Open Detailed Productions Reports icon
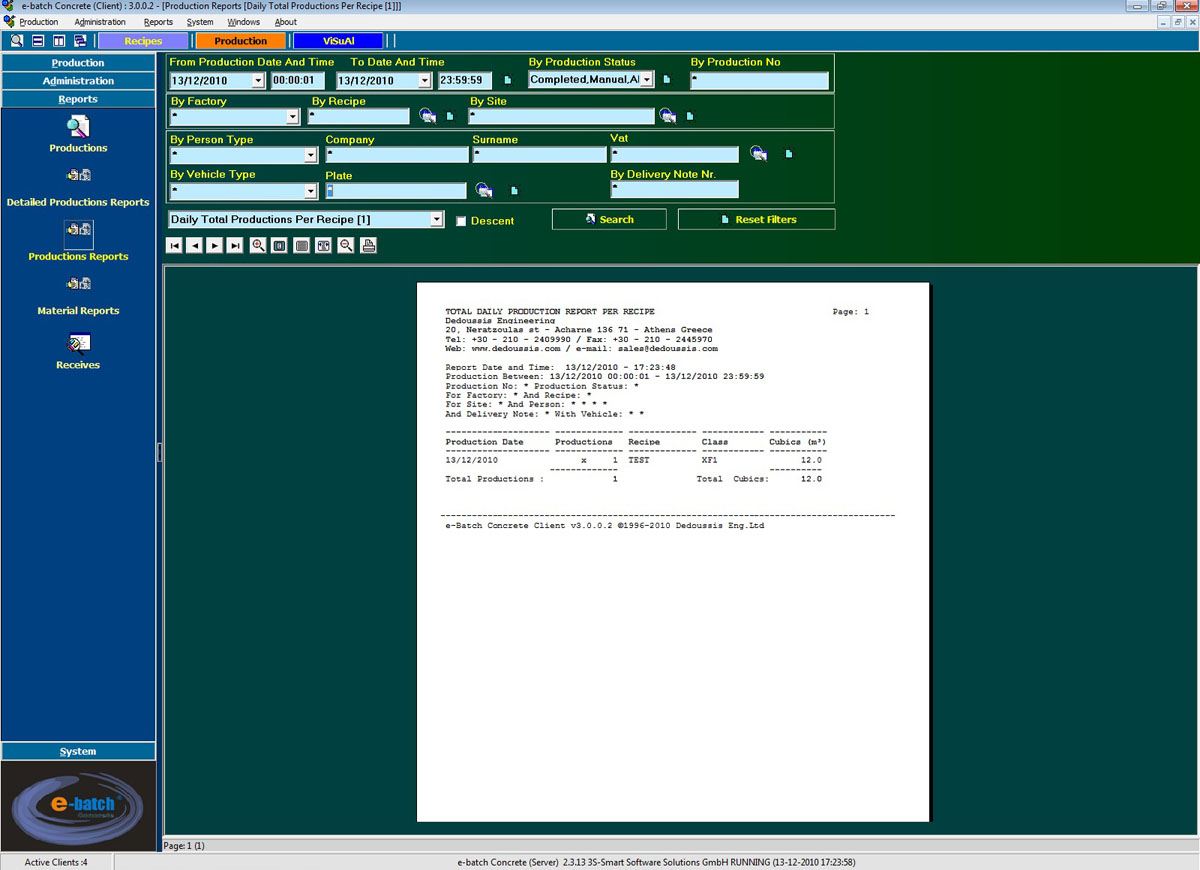1200x870 pixels. [x=78, y=176]
